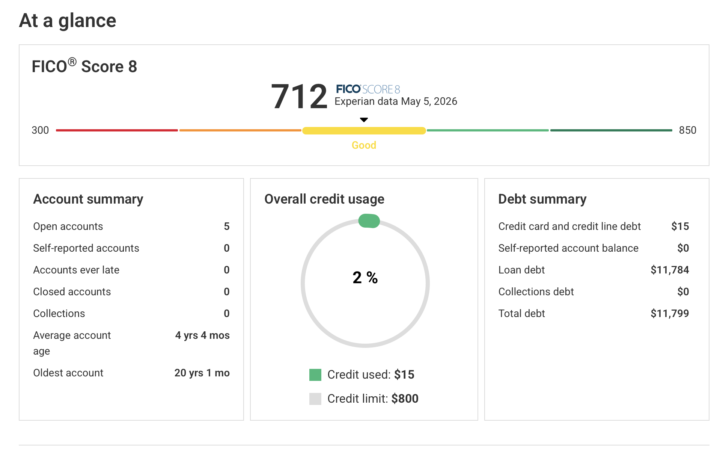The height and width of the screenshot is (450, 720).
Task: Click the Closed accounts label
Action: (x=72, y=292)
